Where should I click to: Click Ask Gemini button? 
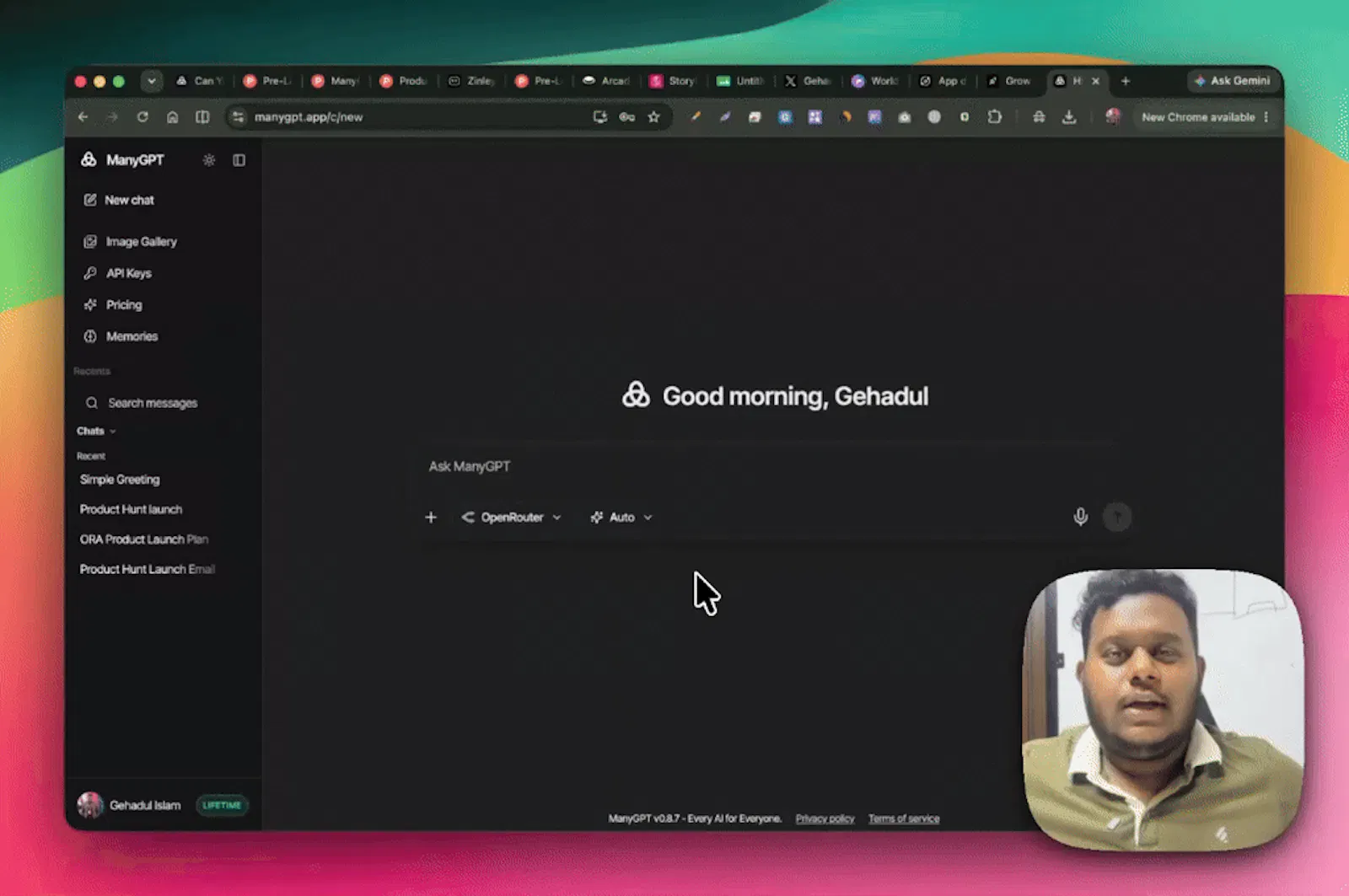1233,81
